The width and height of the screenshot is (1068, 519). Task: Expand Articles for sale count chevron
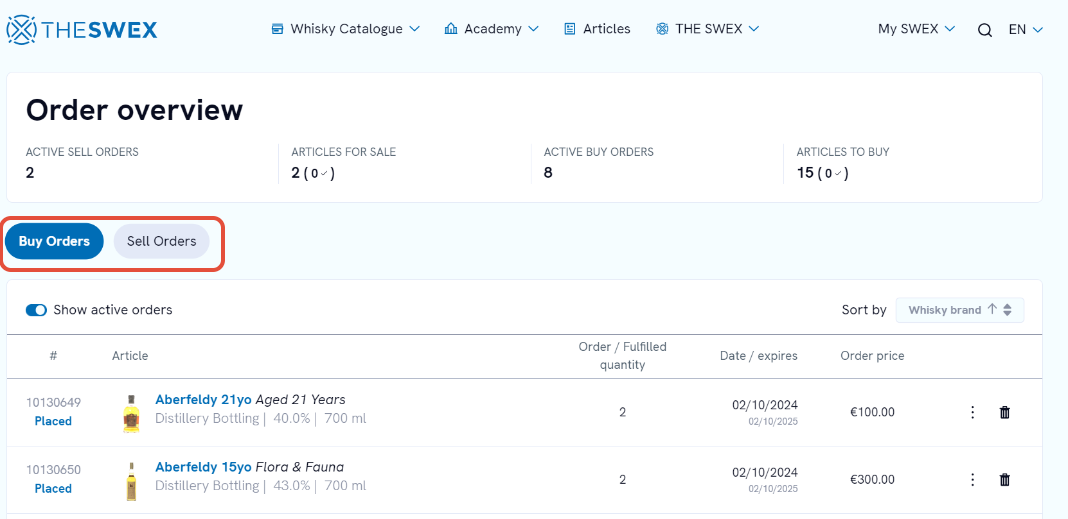click(324, 174)
